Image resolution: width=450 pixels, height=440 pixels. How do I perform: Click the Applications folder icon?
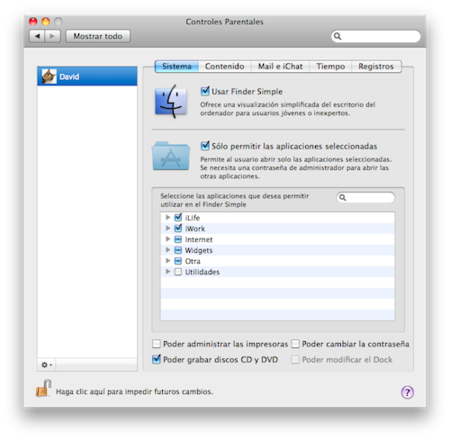(171, 155)
